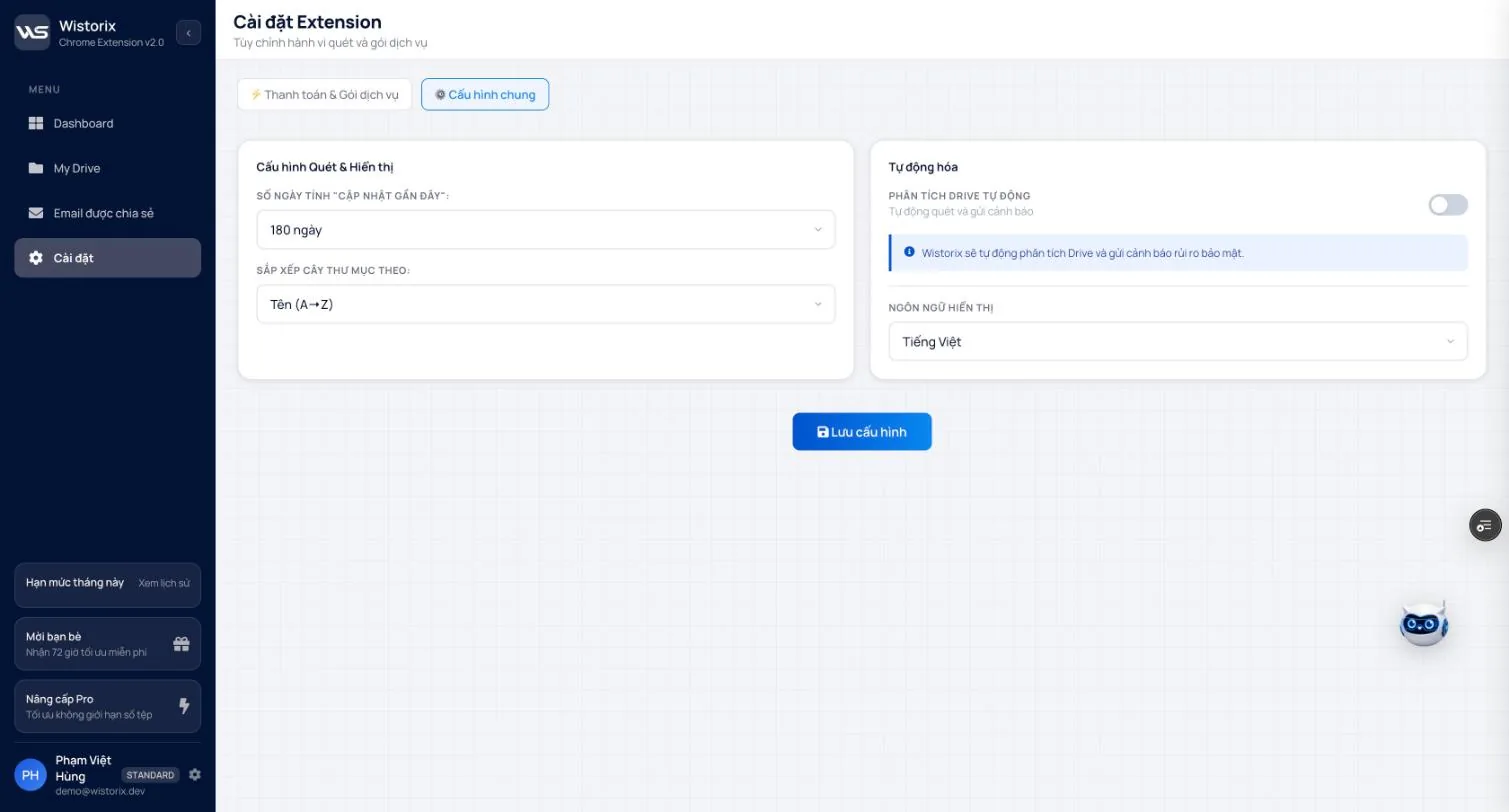1509x812 pixels.
Task: Click the lightning bolt on Nâng cấp Pro
Action: pyautogui.click(x=184, y=706)
